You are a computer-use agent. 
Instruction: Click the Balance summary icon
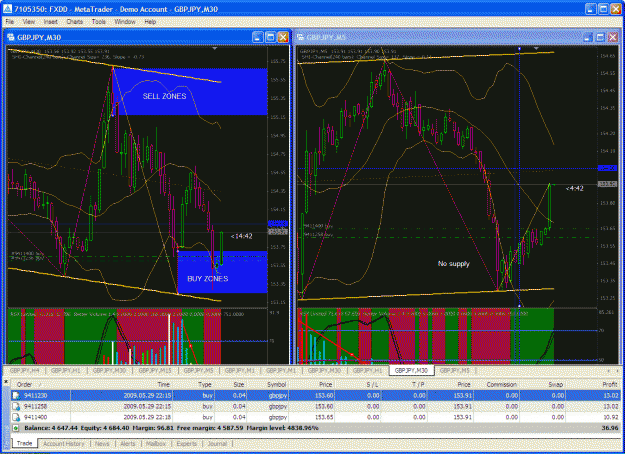tap(16, 428)
